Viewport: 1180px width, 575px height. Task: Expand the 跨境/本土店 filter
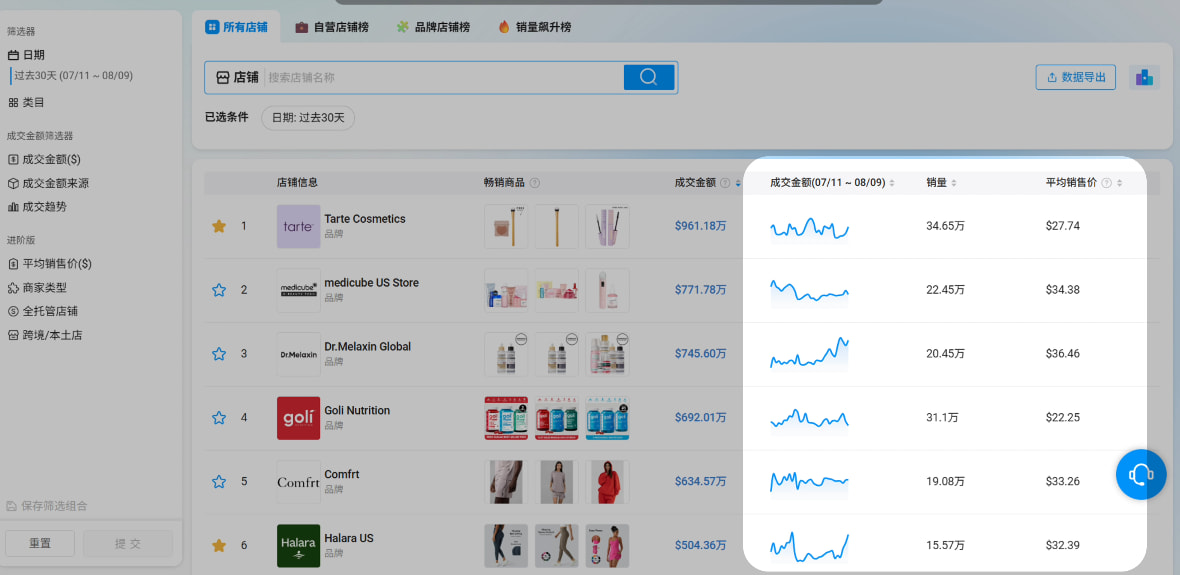[45, 335]
